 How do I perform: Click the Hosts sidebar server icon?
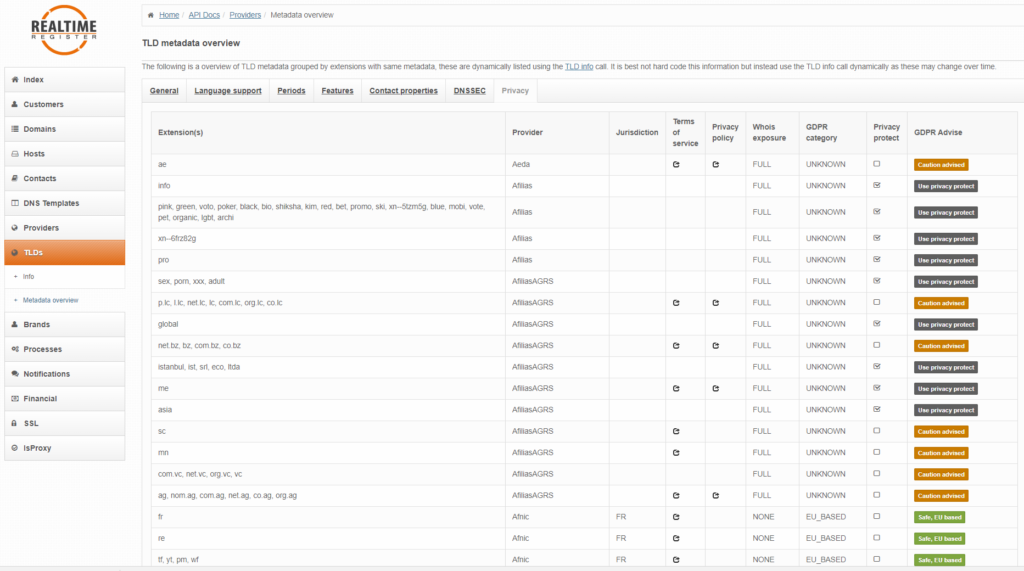(x=15, y=154)
